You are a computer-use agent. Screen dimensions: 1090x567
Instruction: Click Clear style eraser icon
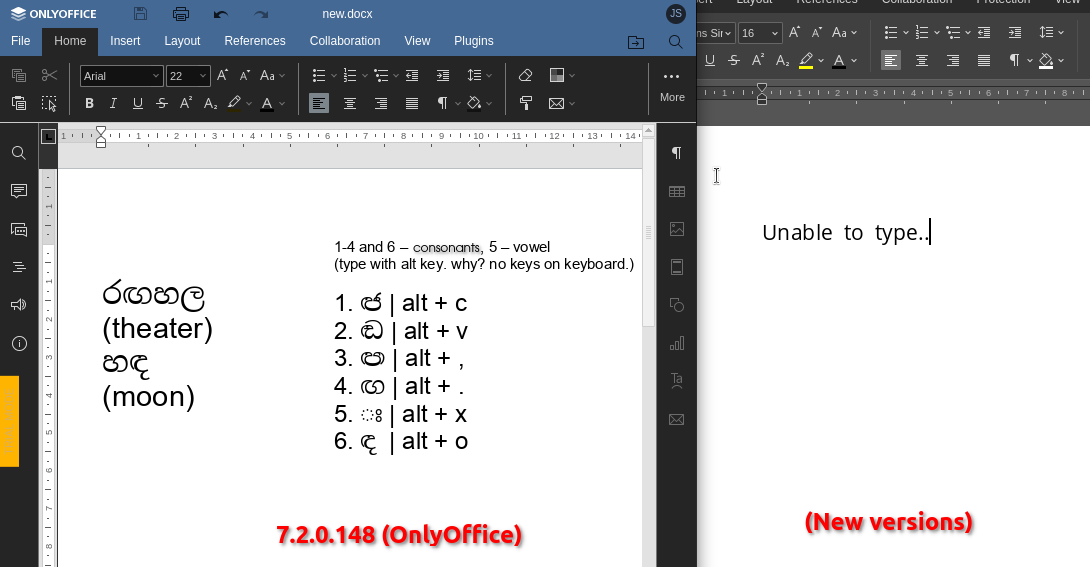[526, 75]
